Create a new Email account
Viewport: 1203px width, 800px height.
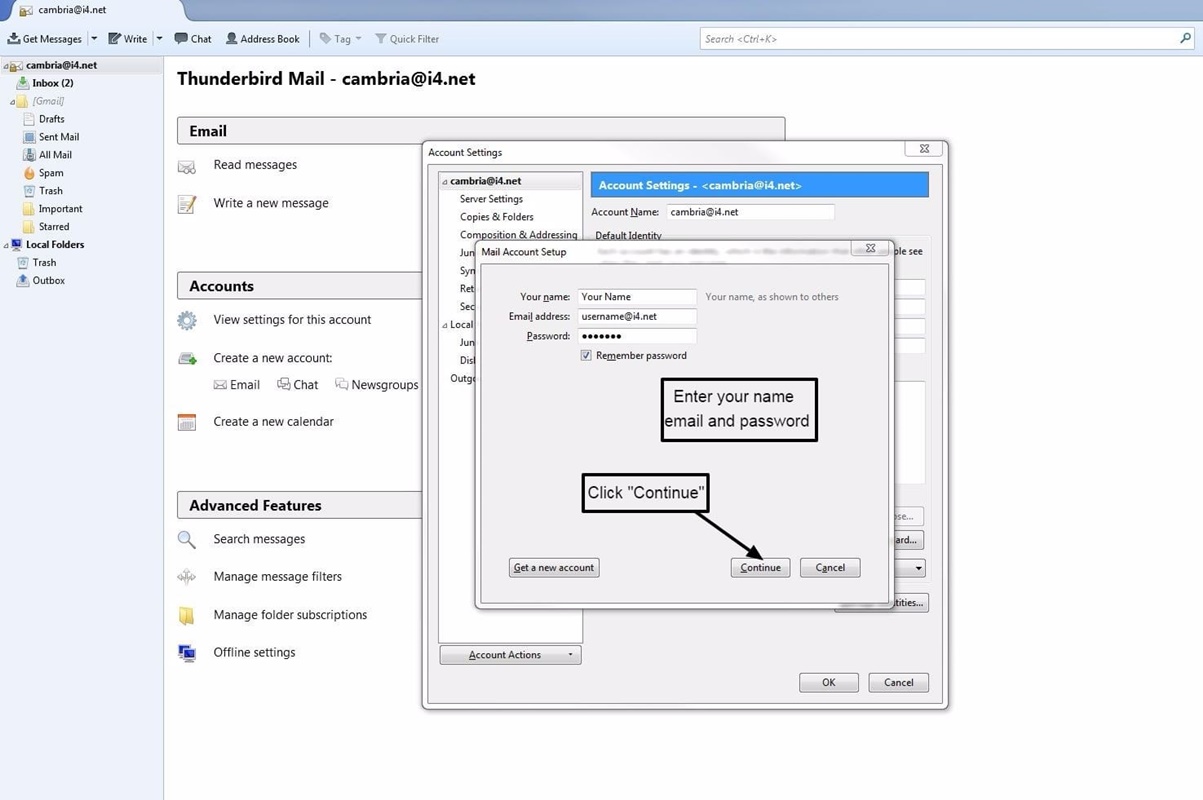[x=237, y=385]
